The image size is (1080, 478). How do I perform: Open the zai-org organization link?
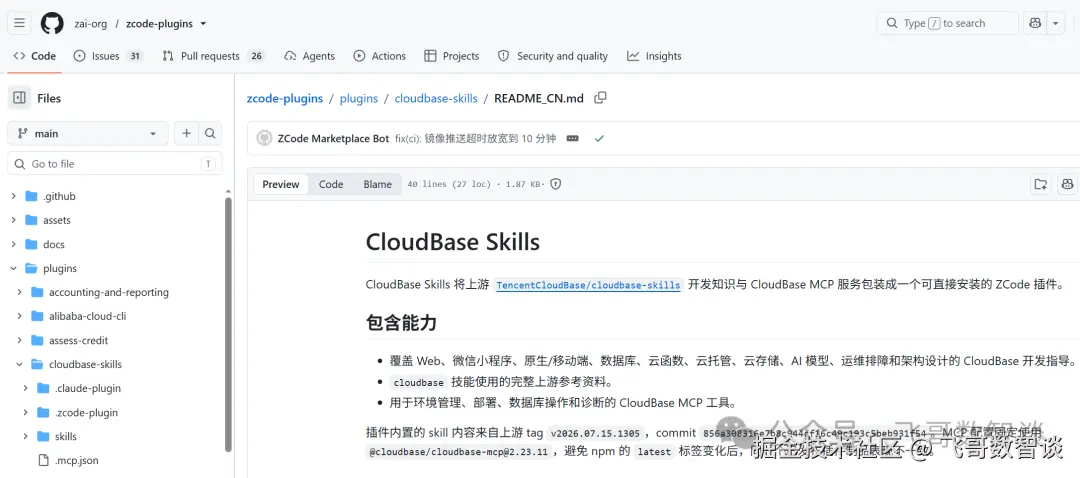tap(91, 23)
